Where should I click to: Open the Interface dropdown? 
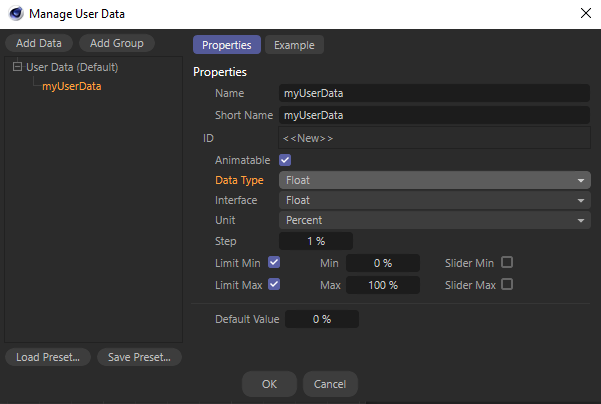click(x=435, y=200)
